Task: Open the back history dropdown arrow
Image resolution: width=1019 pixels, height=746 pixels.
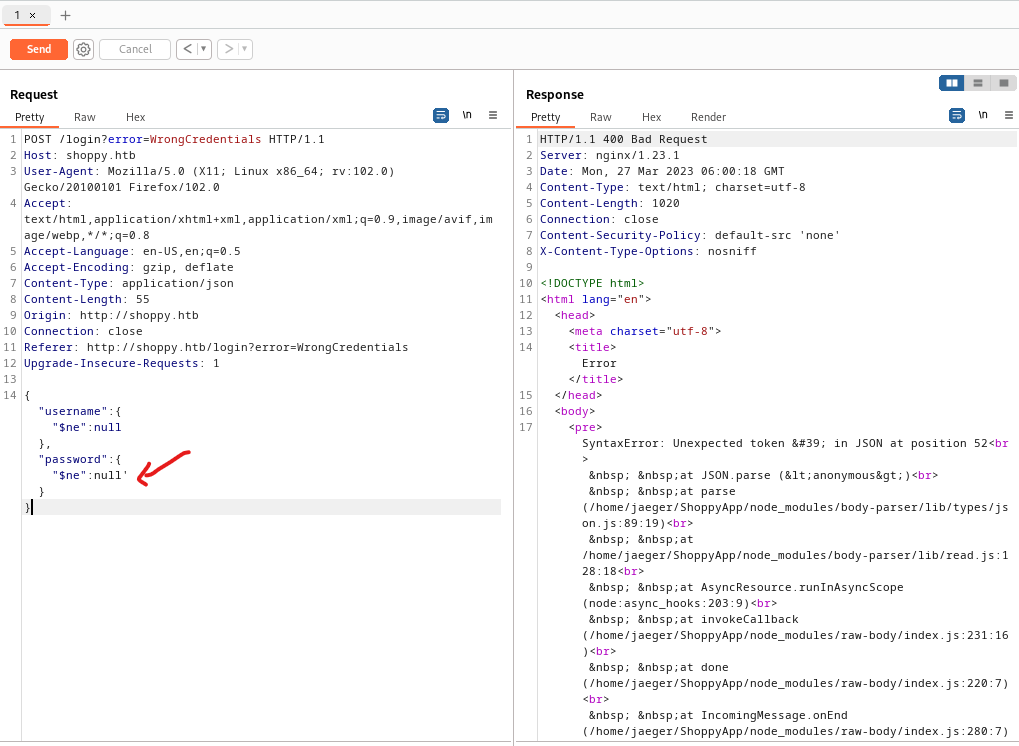Action: pyautogui.click(x=203, y=49)
